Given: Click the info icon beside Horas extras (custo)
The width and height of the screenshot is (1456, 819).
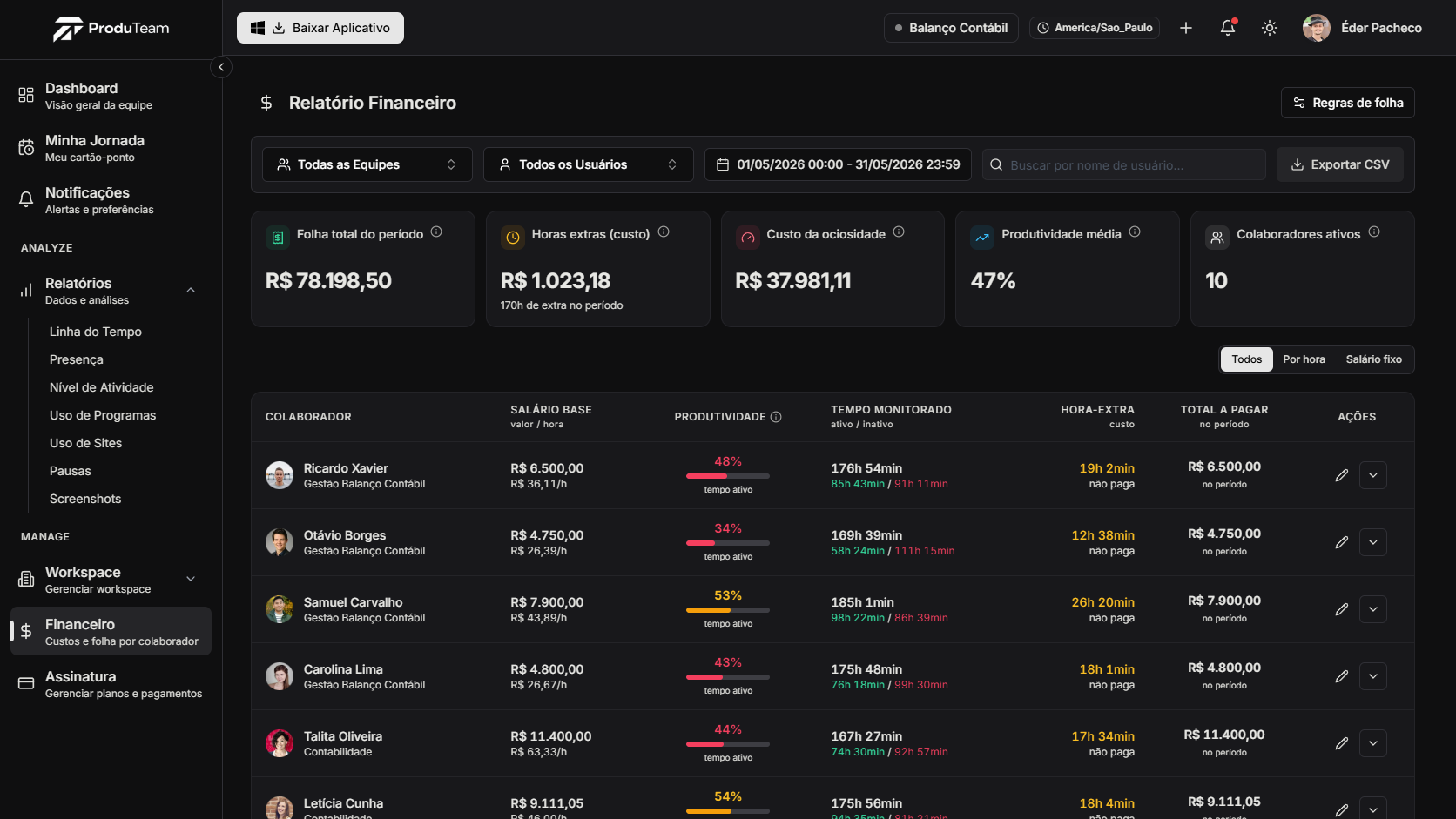Looking at the screenshot, I should 664,232.
